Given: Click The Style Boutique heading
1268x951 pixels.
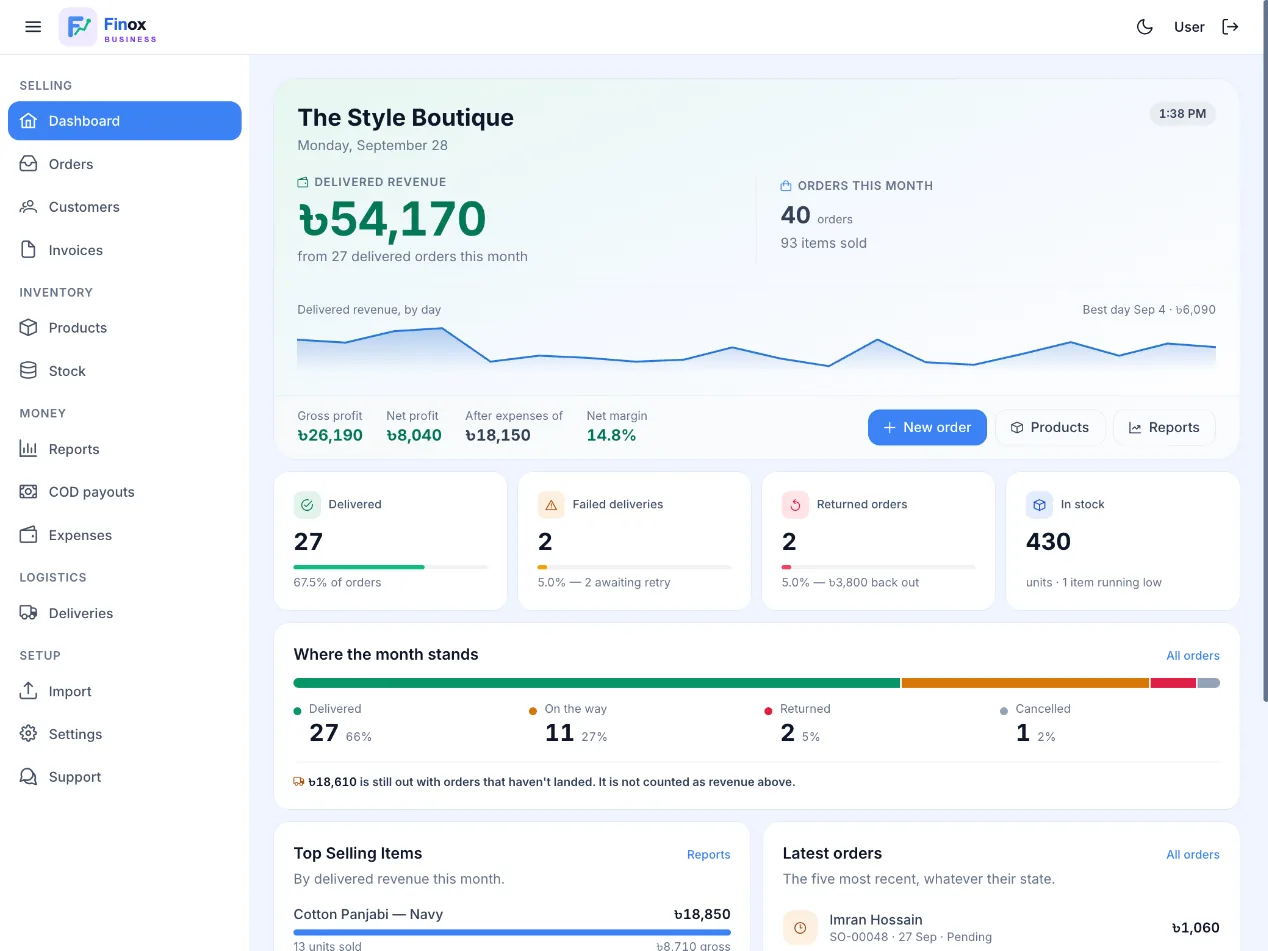Looking at the screenshot, I should coord(406,118).
